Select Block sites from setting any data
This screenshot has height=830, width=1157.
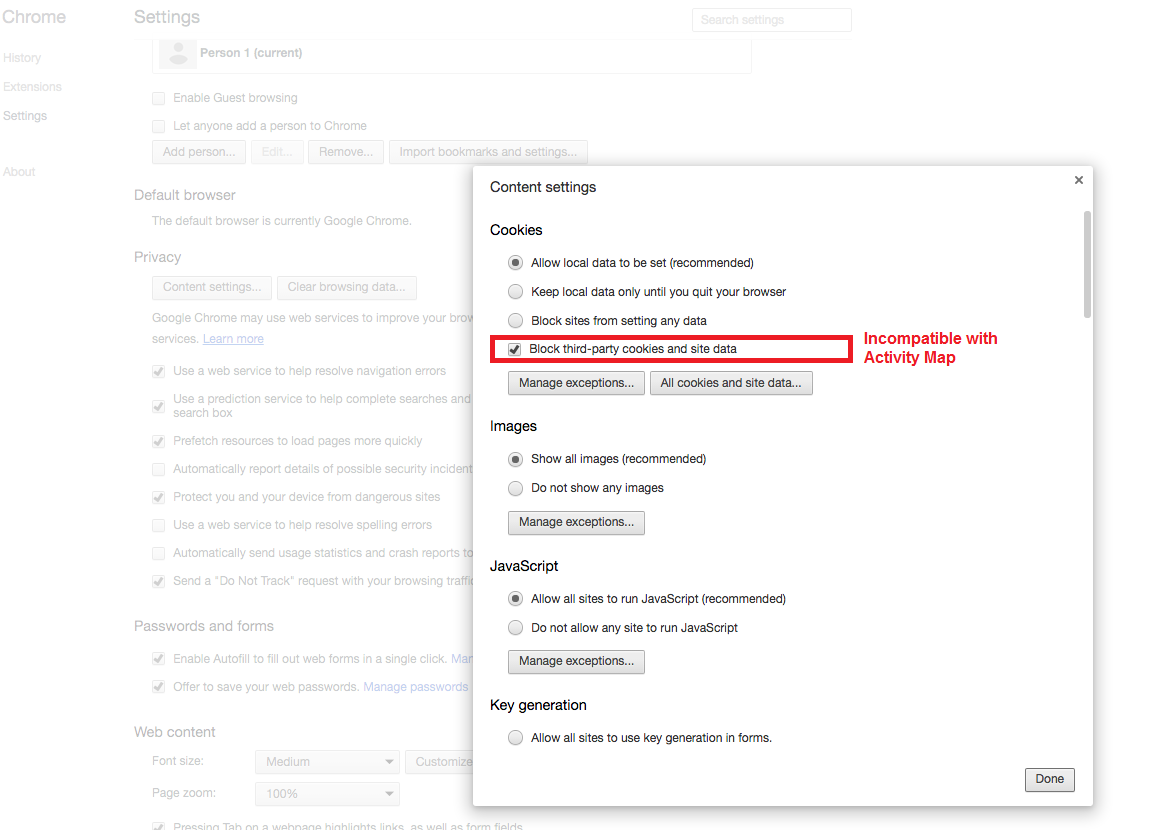click(515, 320)
